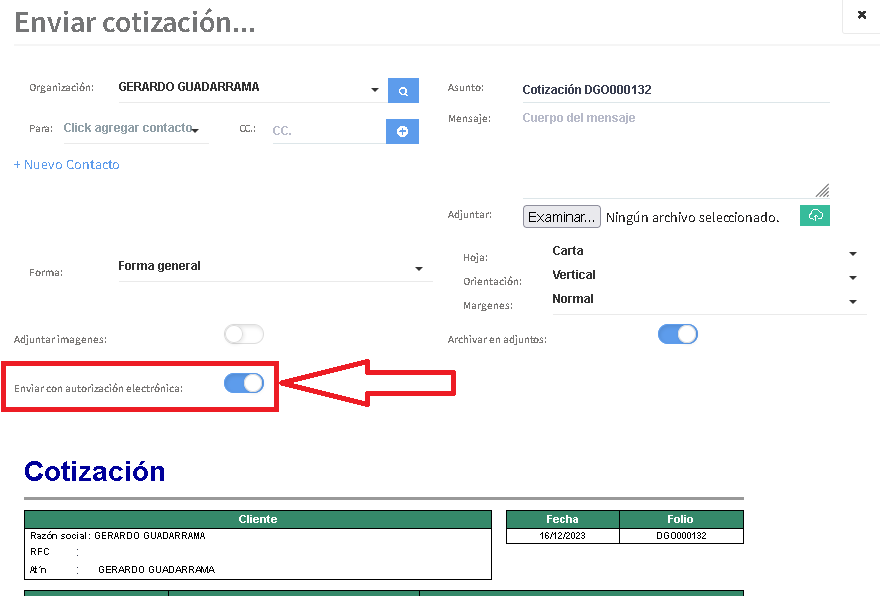This screenshot has width=880, height=596.
Task: Expand the Organización dropdown
Action: [375, 90]
